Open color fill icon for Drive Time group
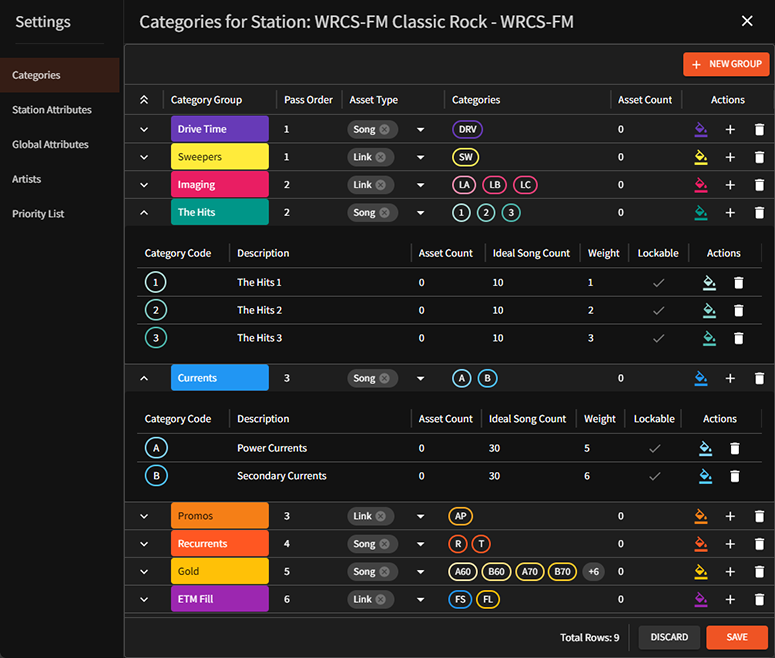775x658 pixels. (x=700, y=130)
